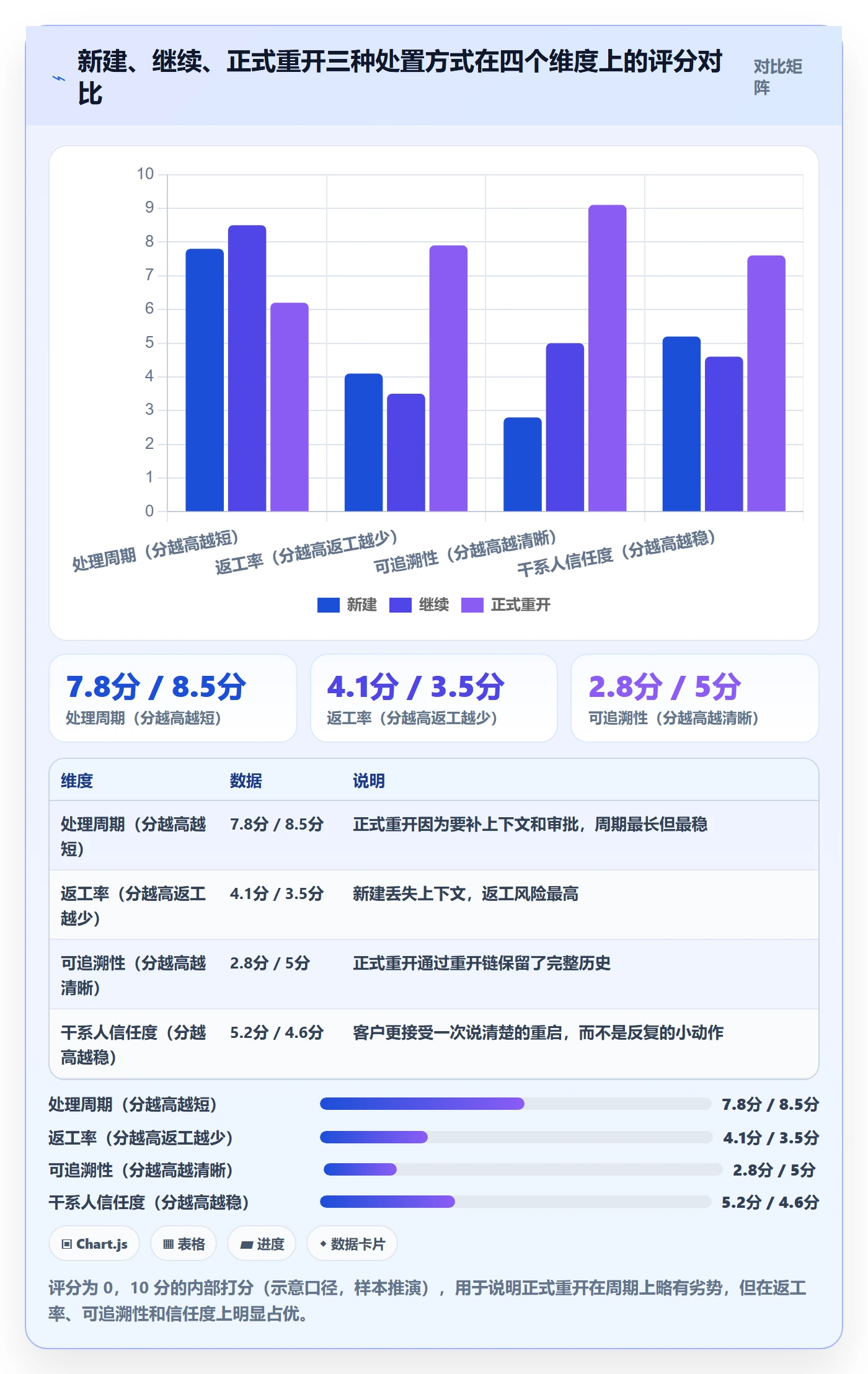The width and height of the screenshot is (868, 1374).
Task: Click the 说明 column header
Action: [369, 781]
